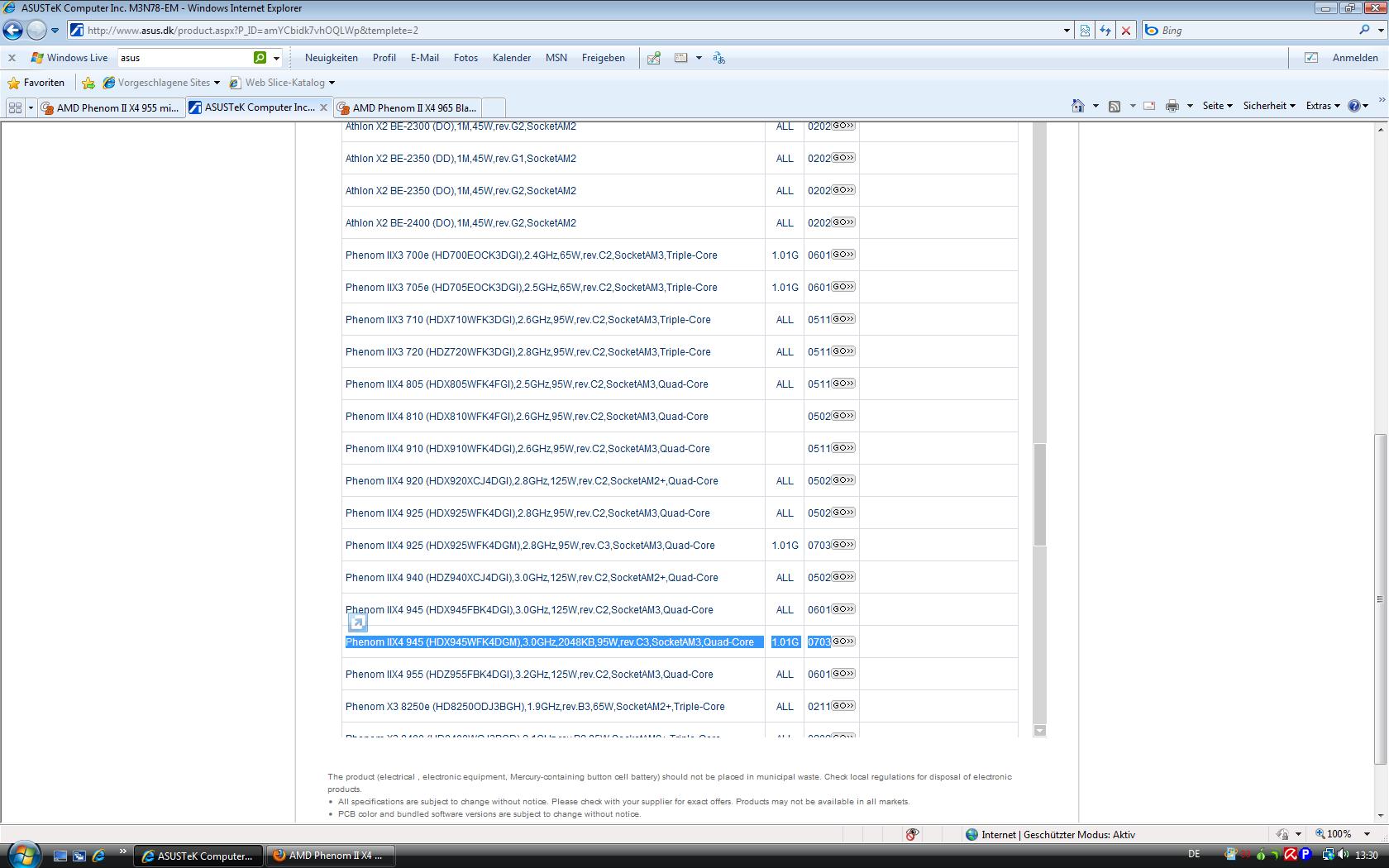Refresh the page with the reload icon

[1105, 31]
